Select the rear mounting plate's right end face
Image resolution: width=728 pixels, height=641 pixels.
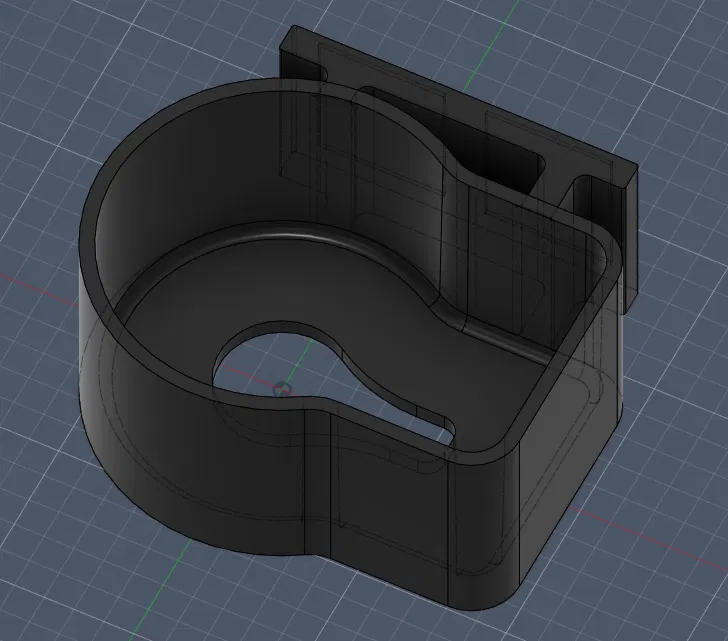point(630,241)
